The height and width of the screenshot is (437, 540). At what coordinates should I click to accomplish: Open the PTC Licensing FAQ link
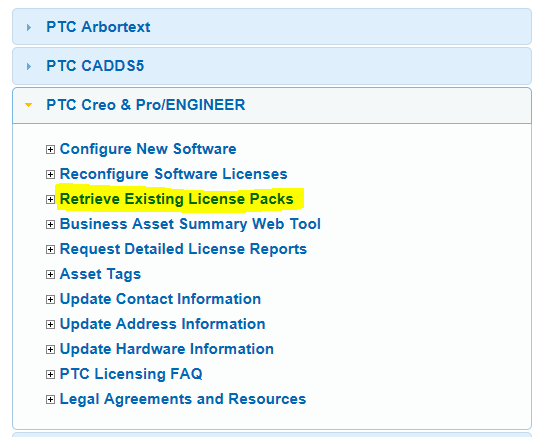point(131,374)
